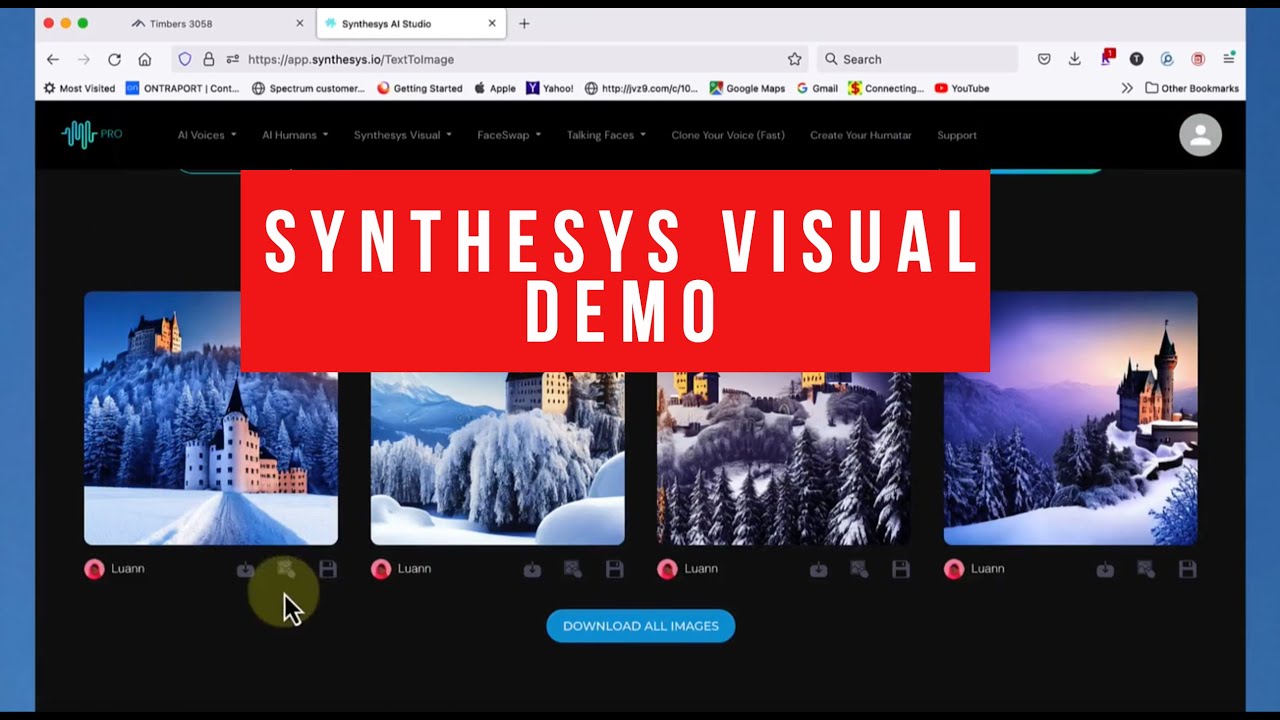Open the fourth purple sunset castle thumbnail
Screen dimensions: 1280x720
tap(1071, 418)
